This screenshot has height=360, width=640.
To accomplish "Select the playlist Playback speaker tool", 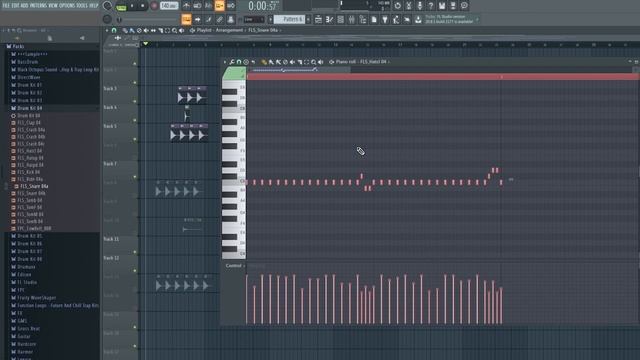I will [x=181, y=30].
